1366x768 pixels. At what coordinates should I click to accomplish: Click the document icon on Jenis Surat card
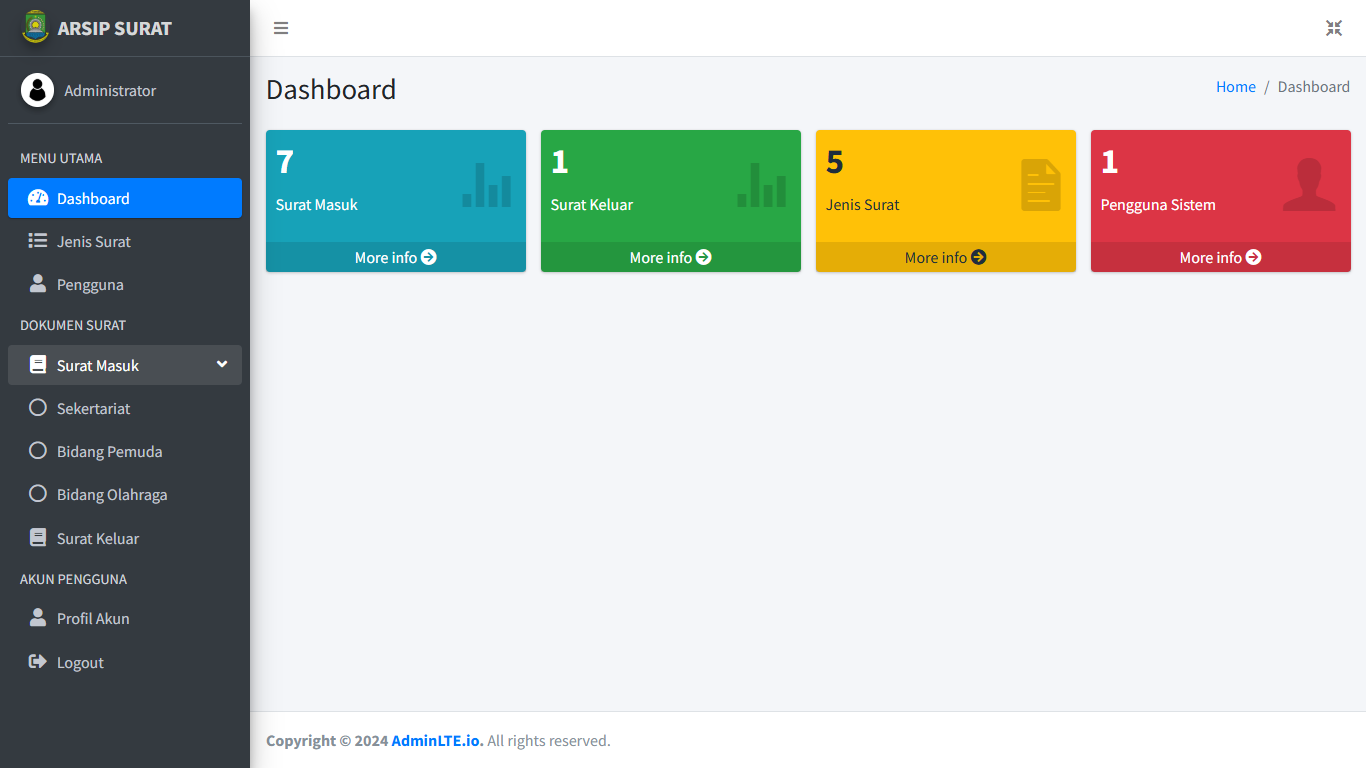pos(1040,185)
